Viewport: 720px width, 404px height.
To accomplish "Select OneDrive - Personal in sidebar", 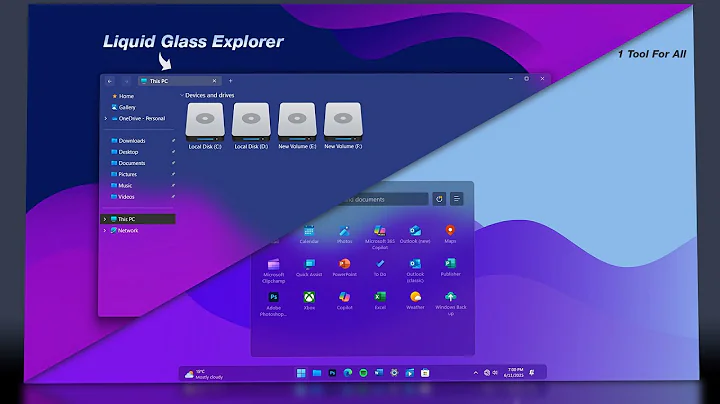I will click(x=138, y=118).
